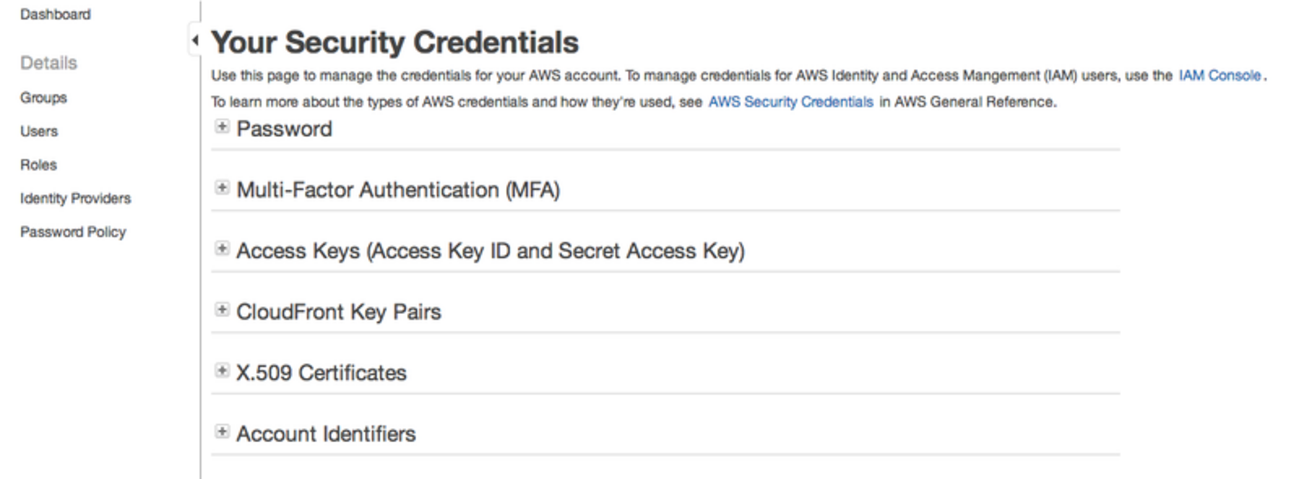Click the plus icon beside Password
This screenshot has width=1299, height=479.
point(222,127)
